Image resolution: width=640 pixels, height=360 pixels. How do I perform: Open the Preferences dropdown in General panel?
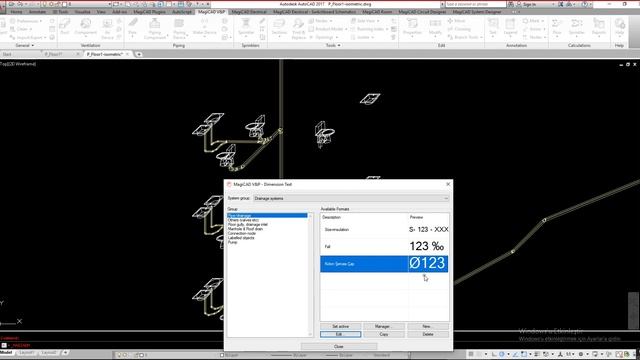coord(27,21)
